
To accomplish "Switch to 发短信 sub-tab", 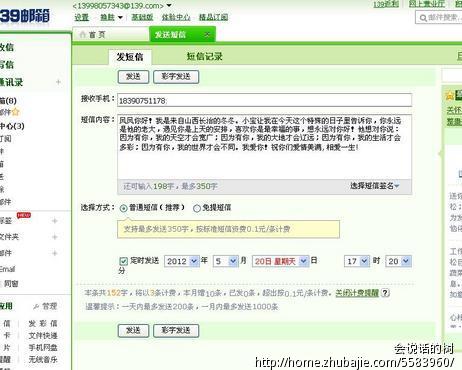I will (130, 57).
